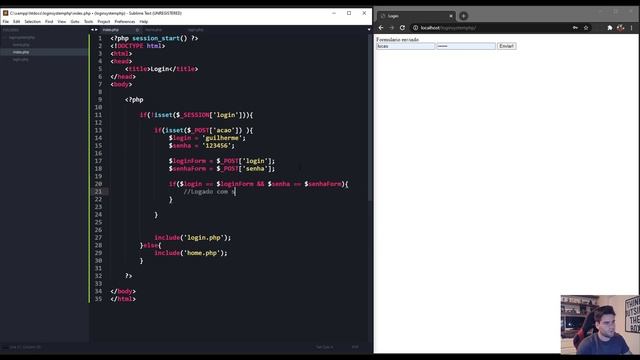Open the Chrome three-dot menu
The image size is (640, 360).
point(631,28)
